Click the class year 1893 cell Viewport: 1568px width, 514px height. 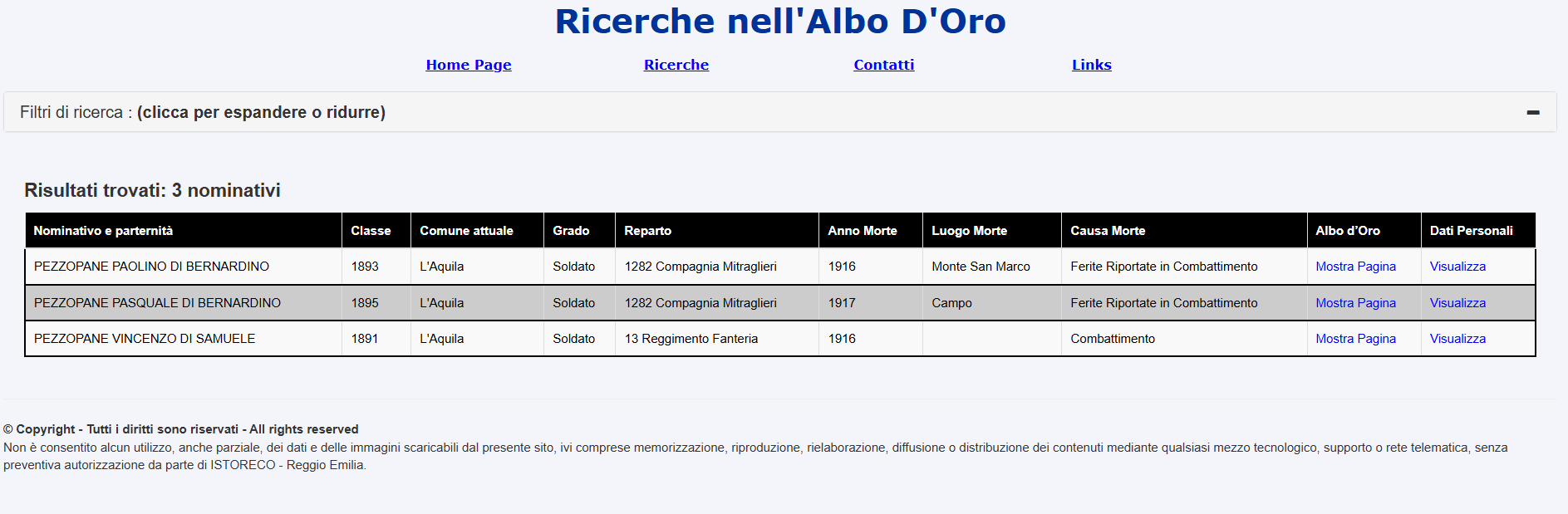pos(376,267)
